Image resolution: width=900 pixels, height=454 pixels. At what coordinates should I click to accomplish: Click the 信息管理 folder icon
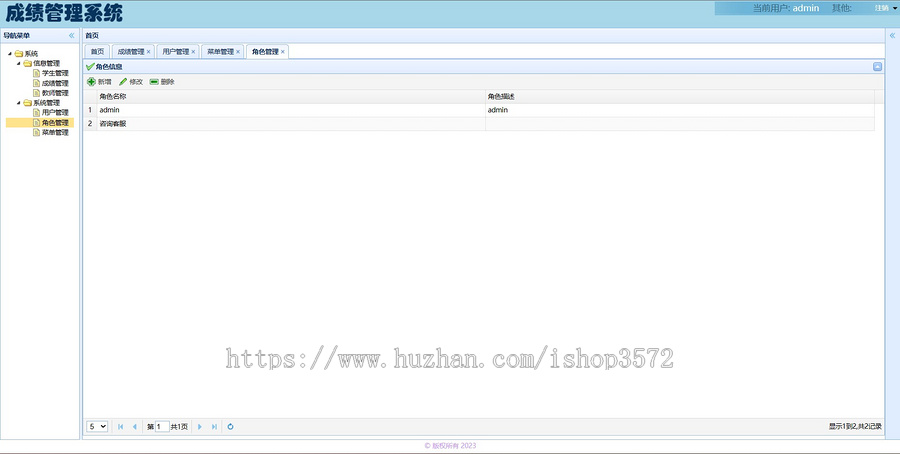click(28, 63)
